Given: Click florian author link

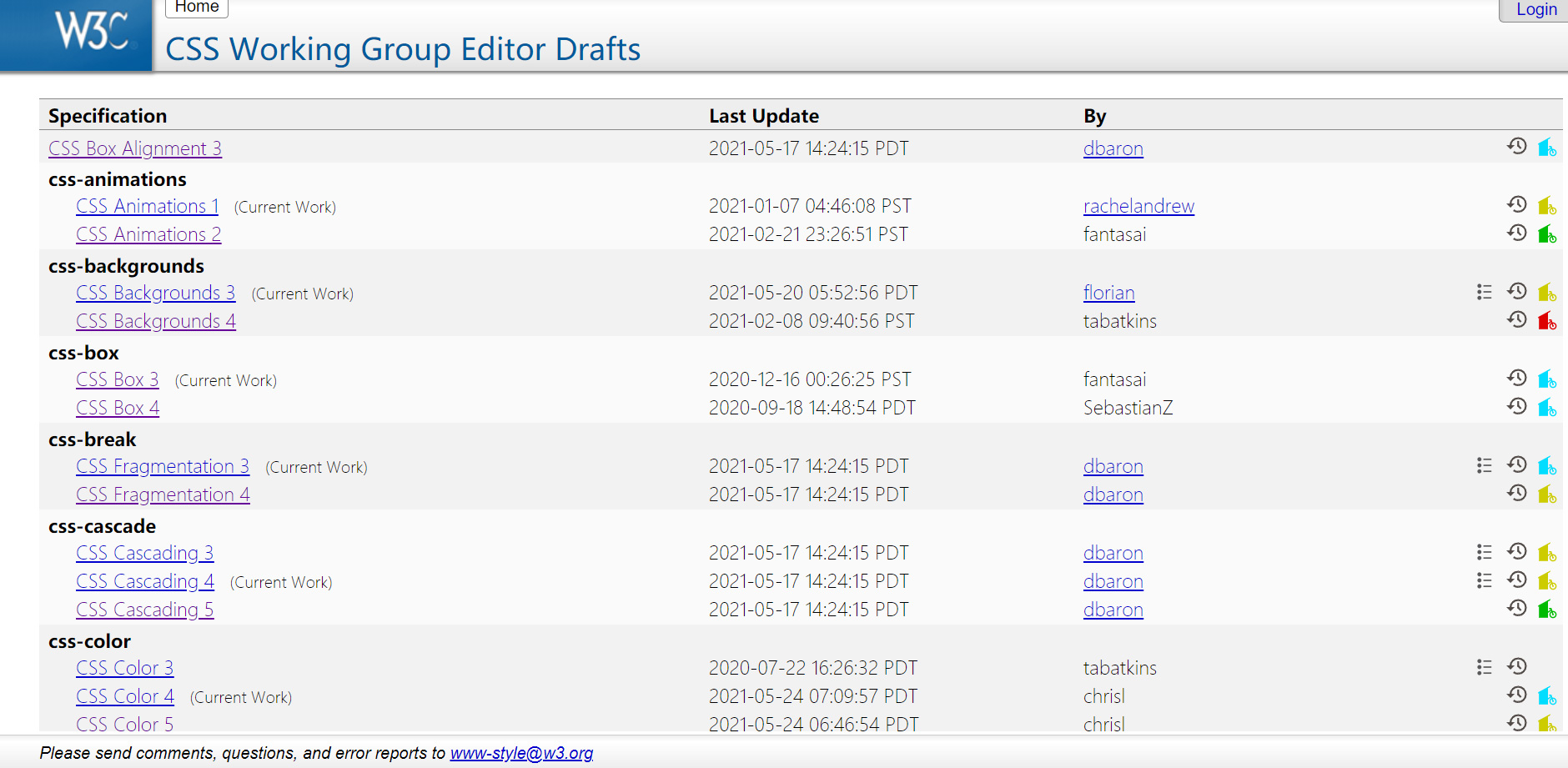Looking at the screenshot, I should (1108, 293).
